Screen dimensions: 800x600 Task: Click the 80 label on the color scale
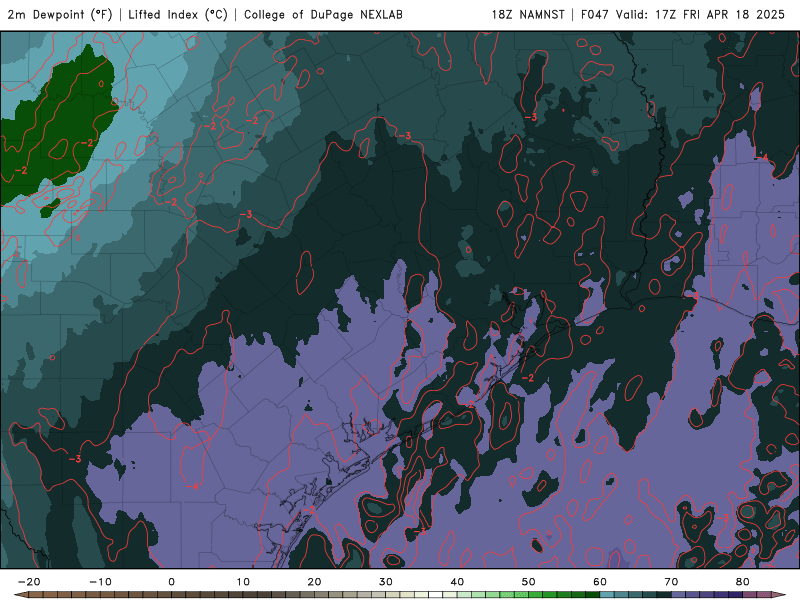[743, 582]
